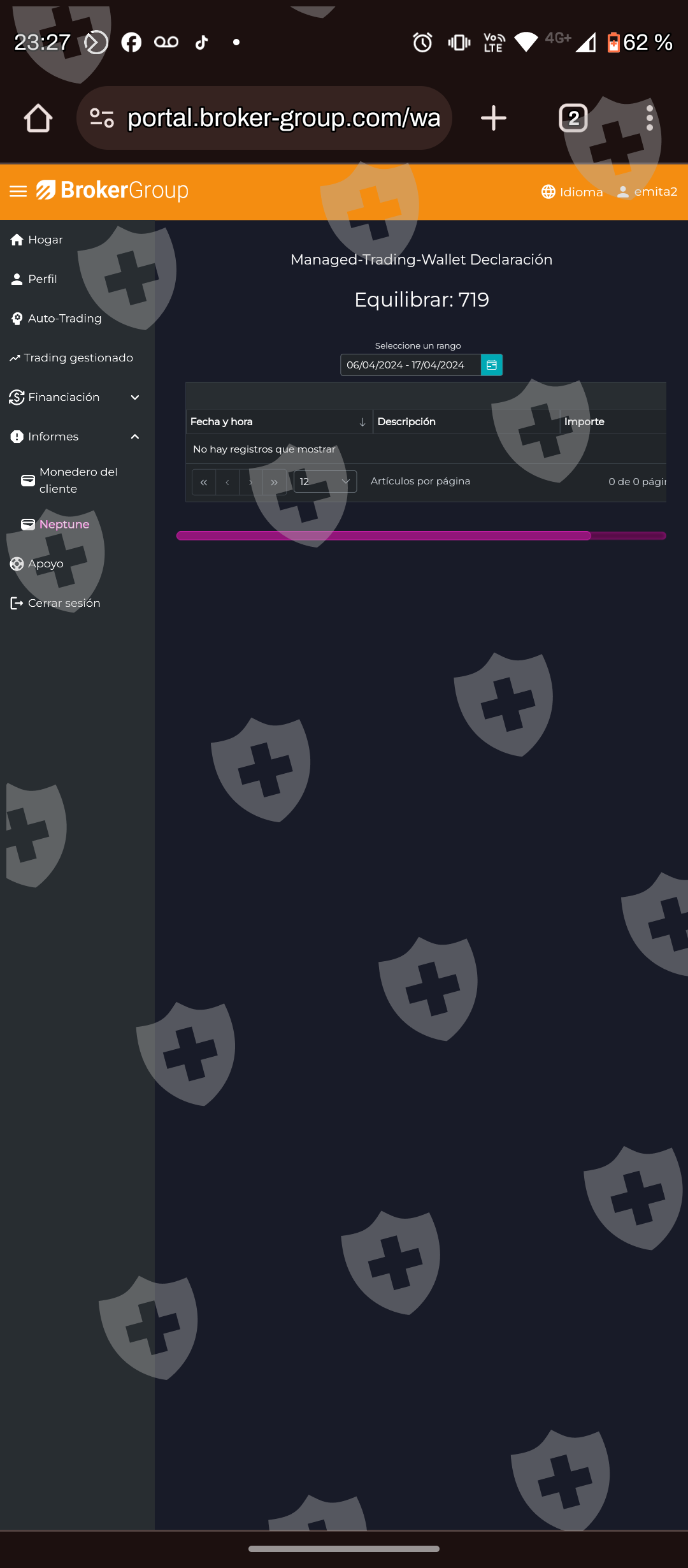Viewport: 688px width, 1568px height.
Task: Tap the alarm clock status icon
Action: tap(422, 43)
